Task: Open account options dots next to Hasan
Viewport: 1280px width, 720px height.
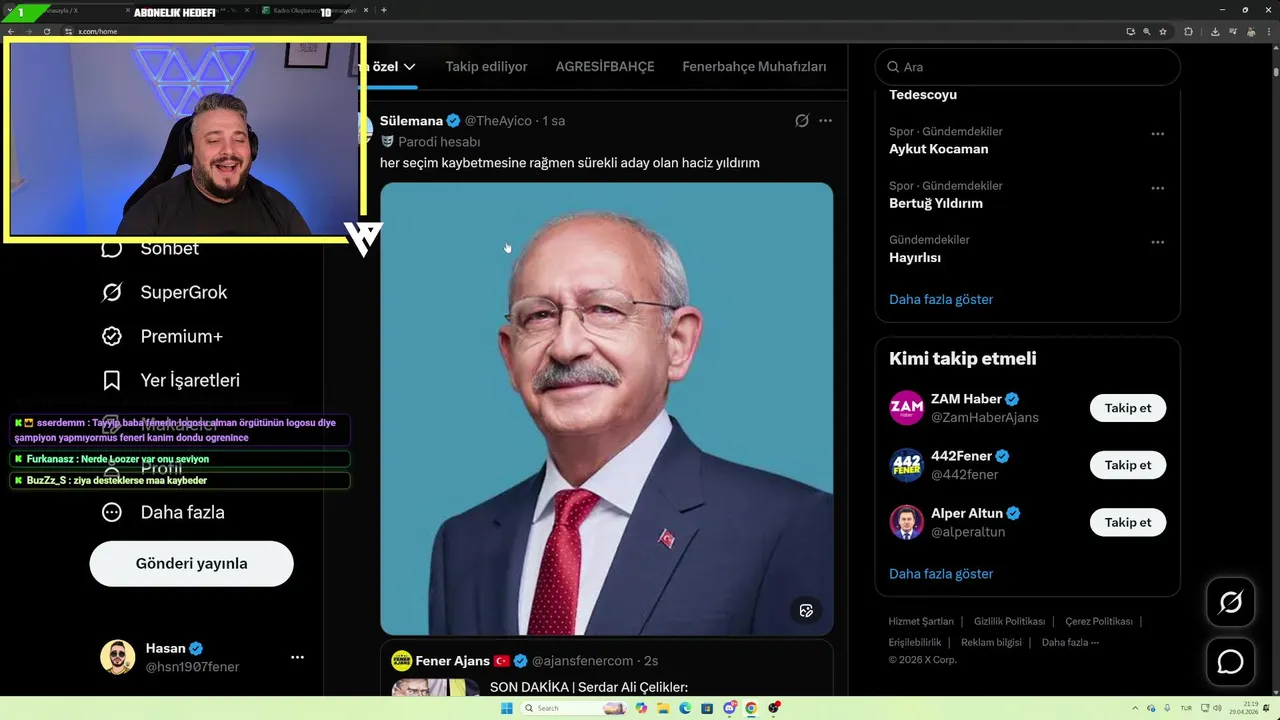Action: pos(297,657)
